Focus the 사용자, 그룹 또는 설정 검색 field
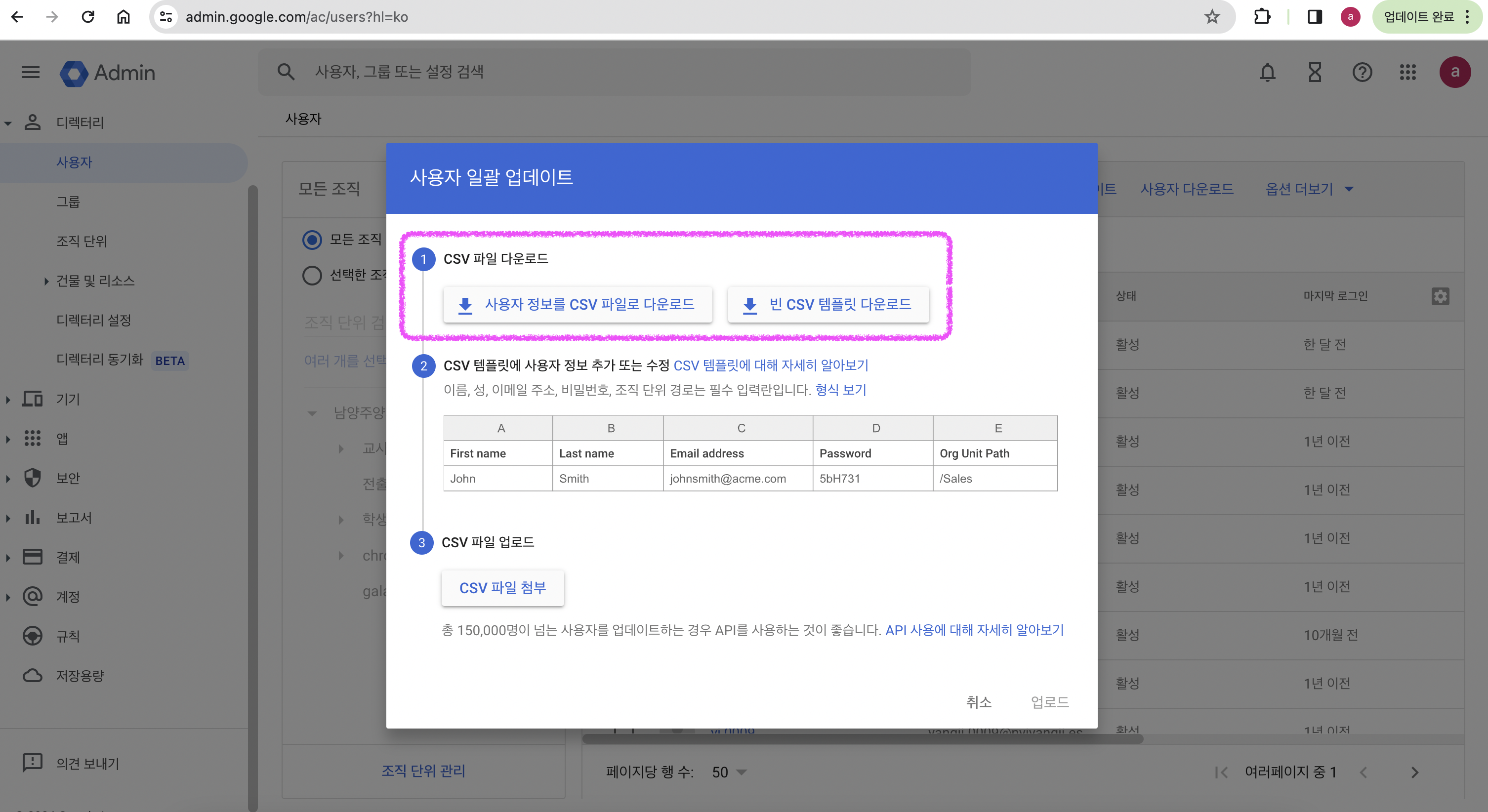The width and height of the screenshot is (1488, 812). [x=614, y=72]
